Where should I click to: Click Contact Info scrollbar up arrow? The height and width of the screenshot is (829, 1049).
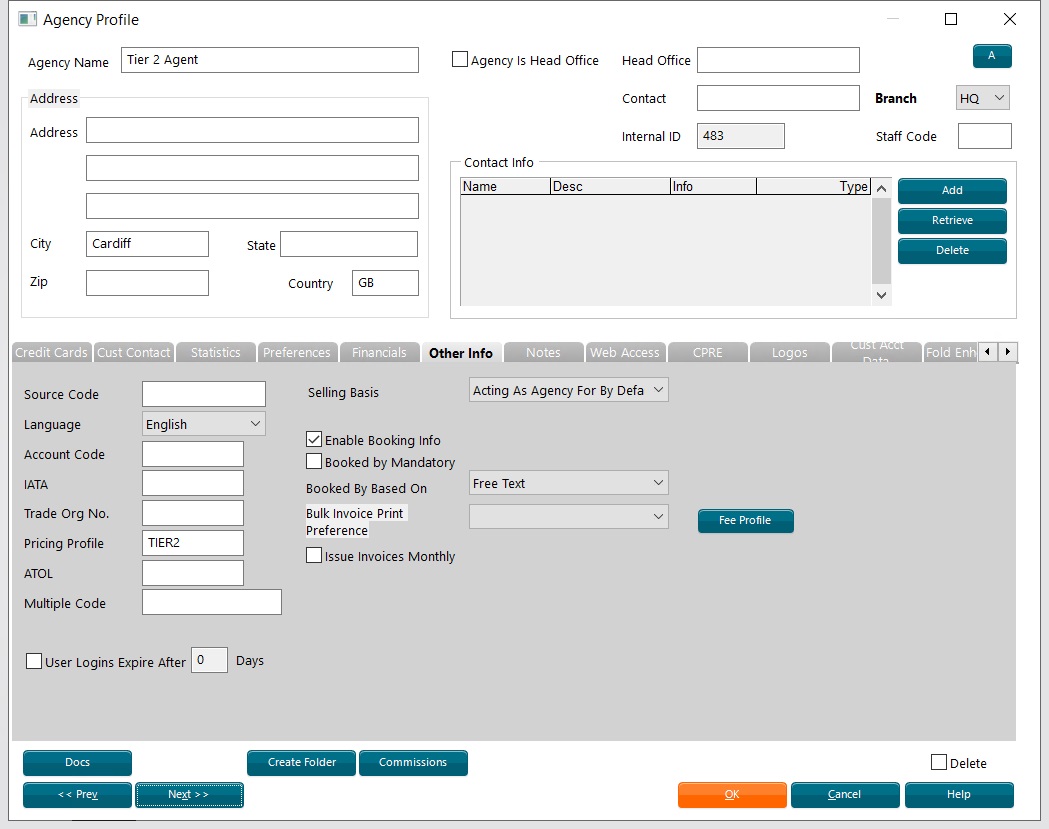pos(881,188)
